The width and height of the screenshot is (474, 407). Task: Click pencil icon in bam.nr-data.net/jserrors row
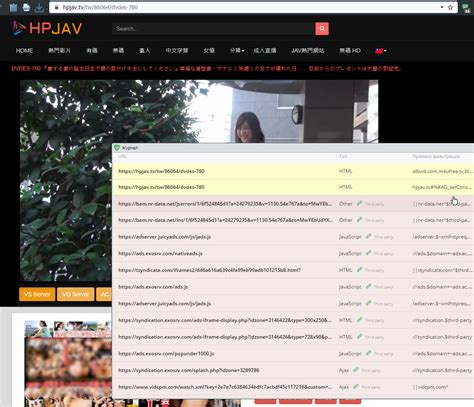point(359,203)
